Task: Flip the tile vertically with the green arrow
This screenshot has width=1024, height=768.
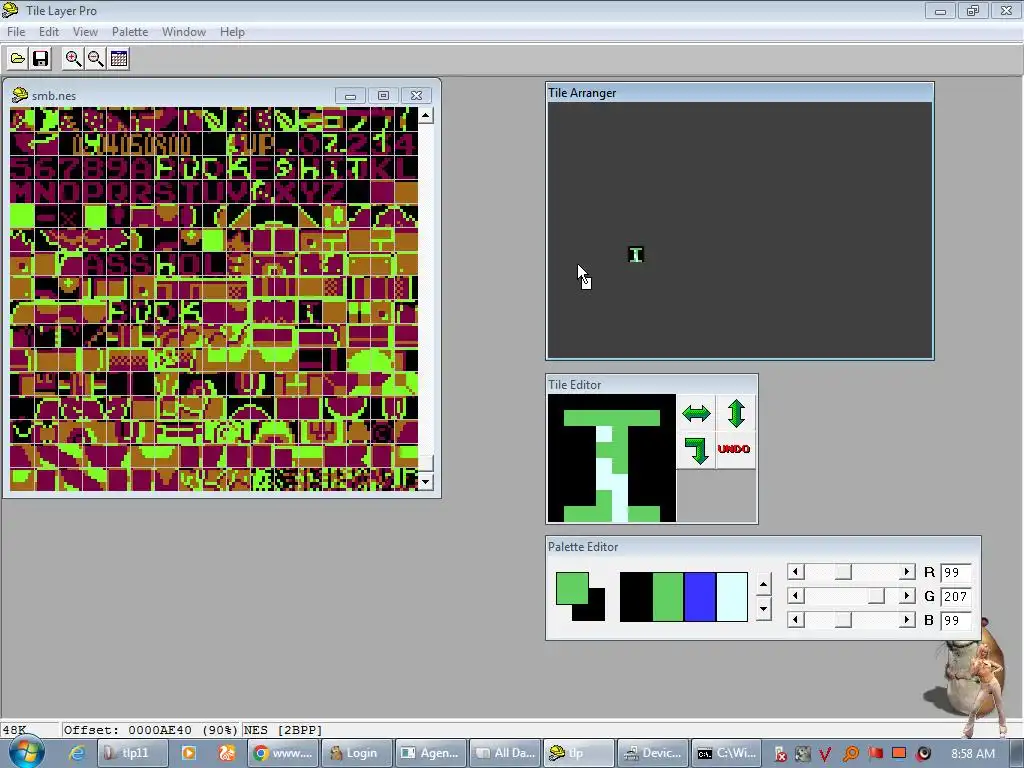Action: point(736,413)
